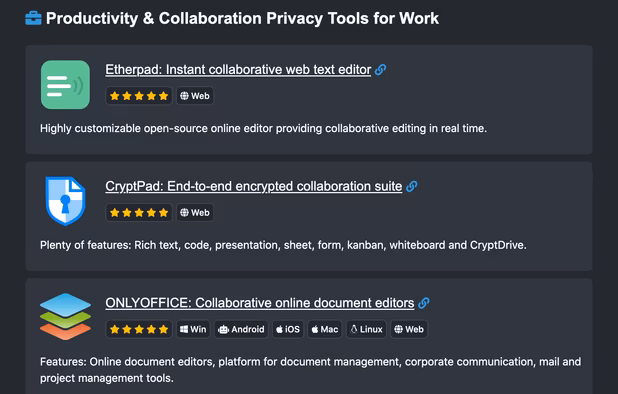Viewport: 618px width, 394px height.
Task: Click the Etherpad five-star rating badge
Action: click(139, 96)
